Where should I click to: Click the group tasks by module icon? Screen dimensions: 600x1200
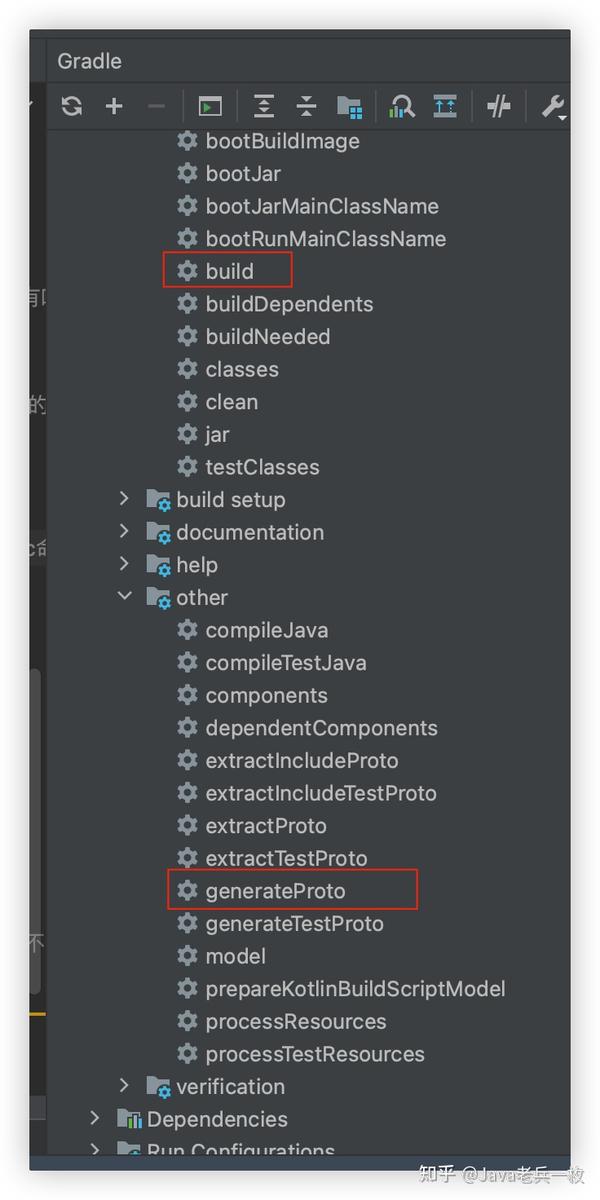tap(349, 106)
